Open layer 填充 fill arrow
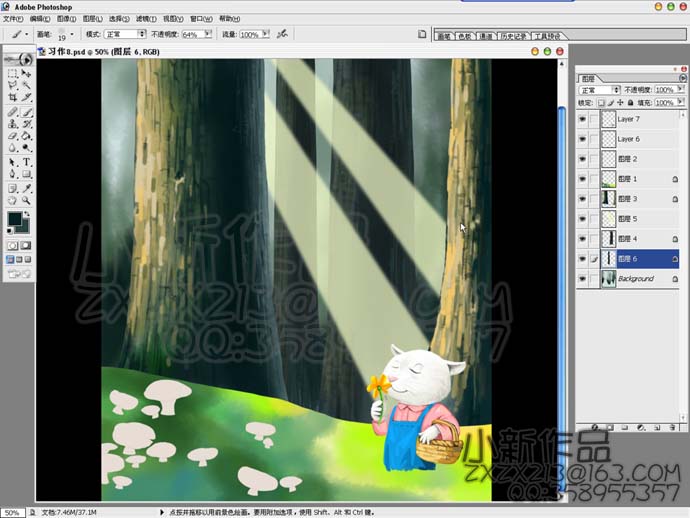The height and width of the screenshot is (518, 690). pyautogui.click(x=680, y=103)
